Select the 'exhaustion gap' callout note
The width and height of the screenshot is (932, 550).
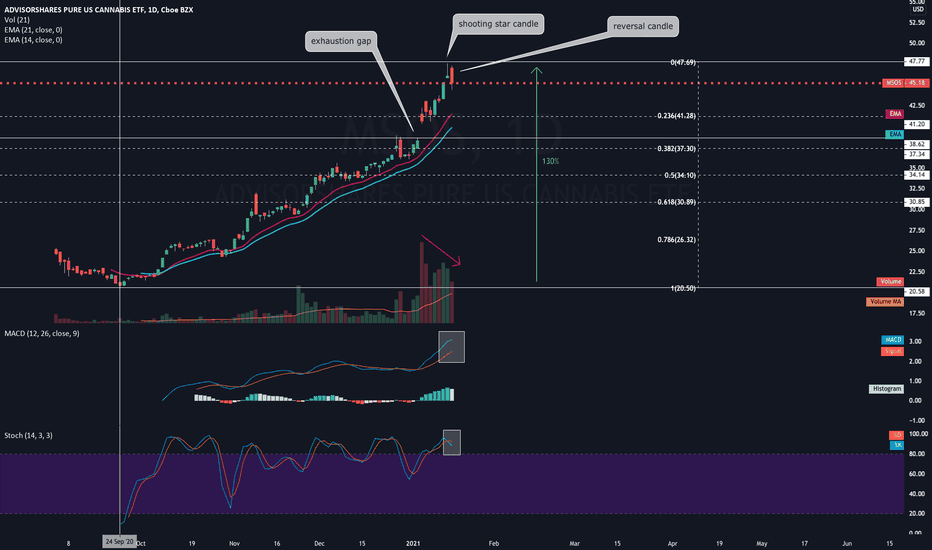341,41
